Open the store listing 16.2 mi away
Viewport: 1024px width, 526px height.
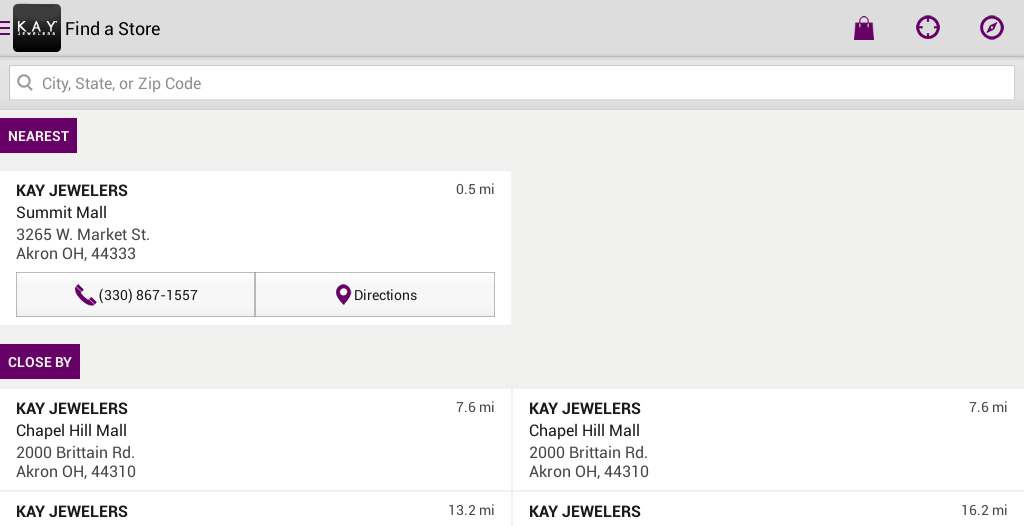tap(769, 510)
